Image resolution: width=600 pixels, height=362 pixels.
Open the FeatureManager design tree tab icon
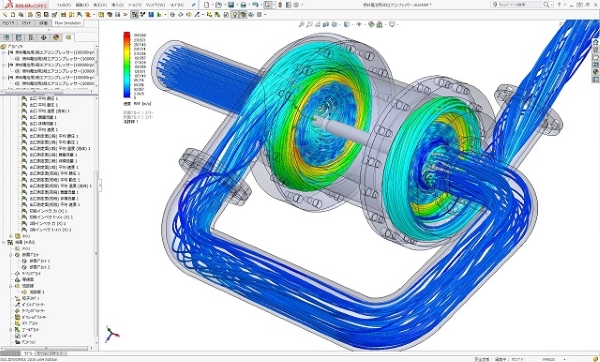[6, 38]
